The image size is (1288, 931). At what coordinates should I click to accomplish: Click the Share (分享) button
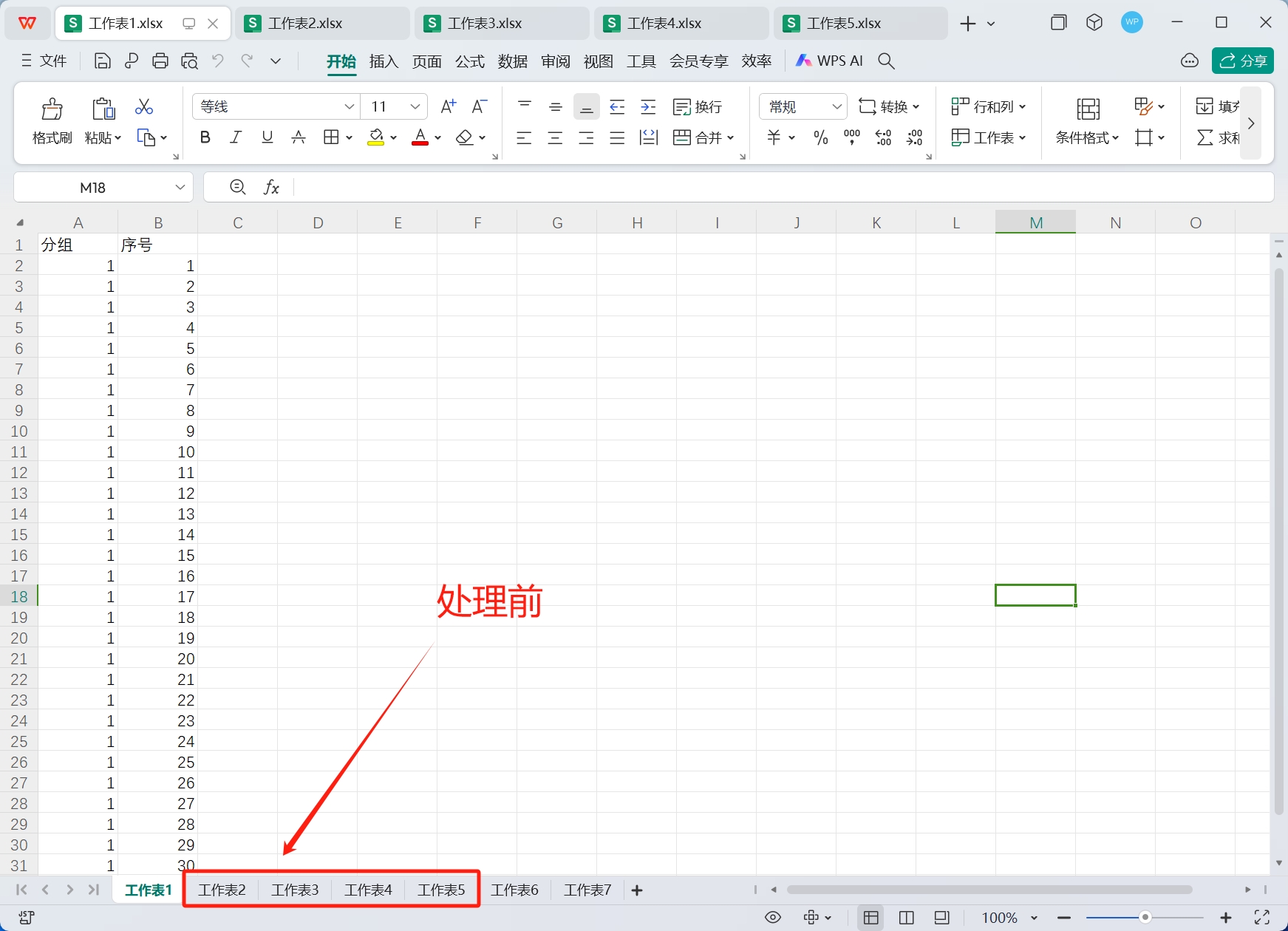point(1243,61)
